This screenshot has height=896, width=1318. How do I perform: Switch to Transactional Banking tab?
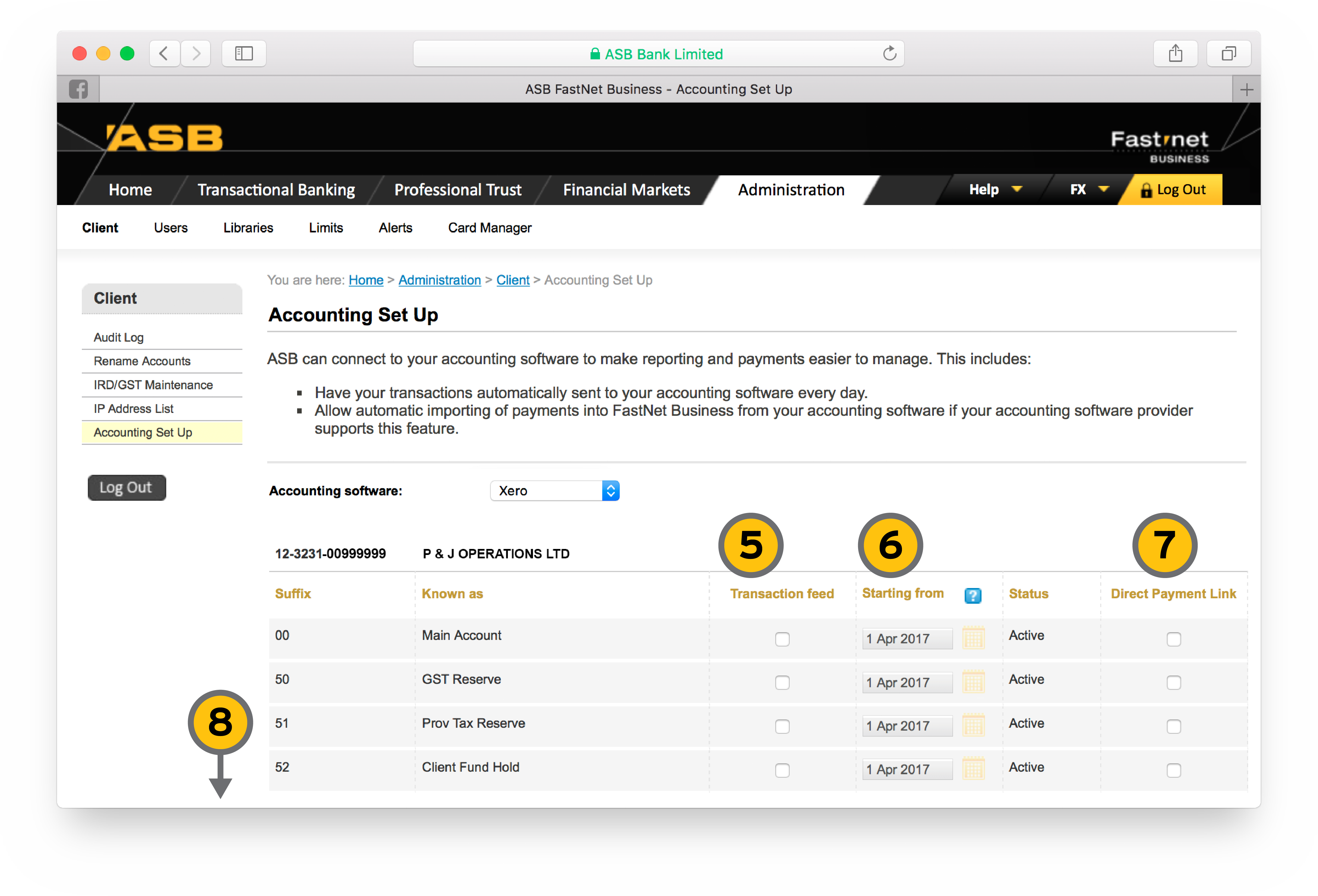tap(276, 189)
